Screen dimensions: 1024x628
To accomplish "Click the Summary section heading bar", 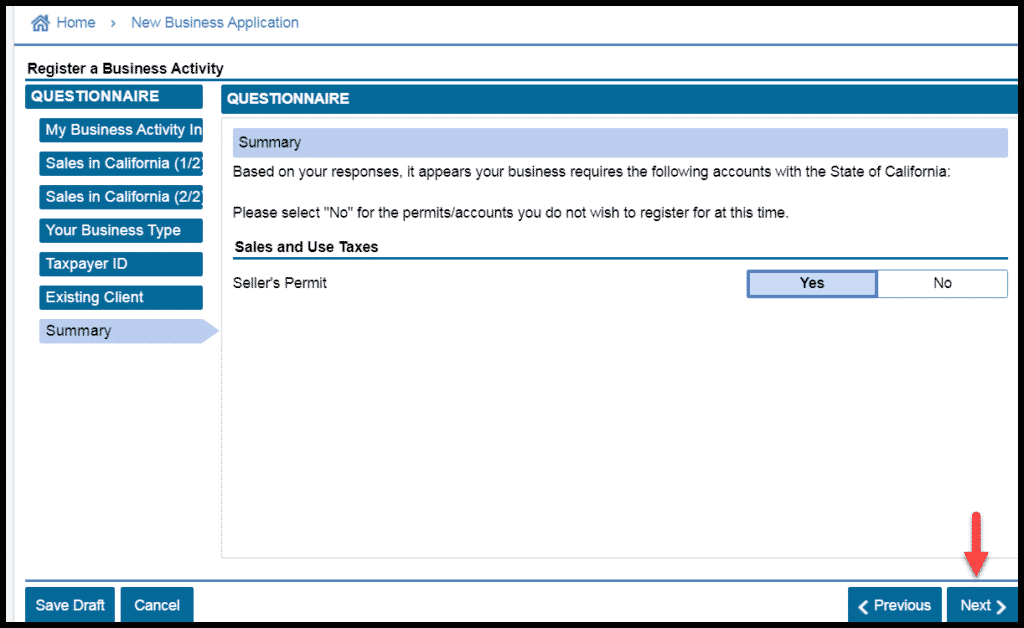I will coord(620,143).
